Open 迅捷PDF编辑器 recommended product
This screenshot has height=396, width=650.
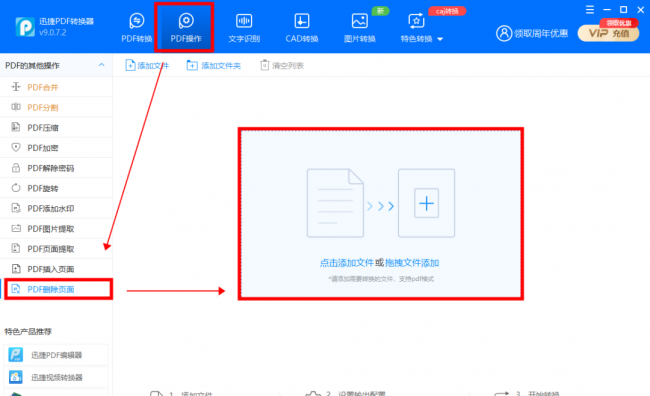click(x=56, y=355)
